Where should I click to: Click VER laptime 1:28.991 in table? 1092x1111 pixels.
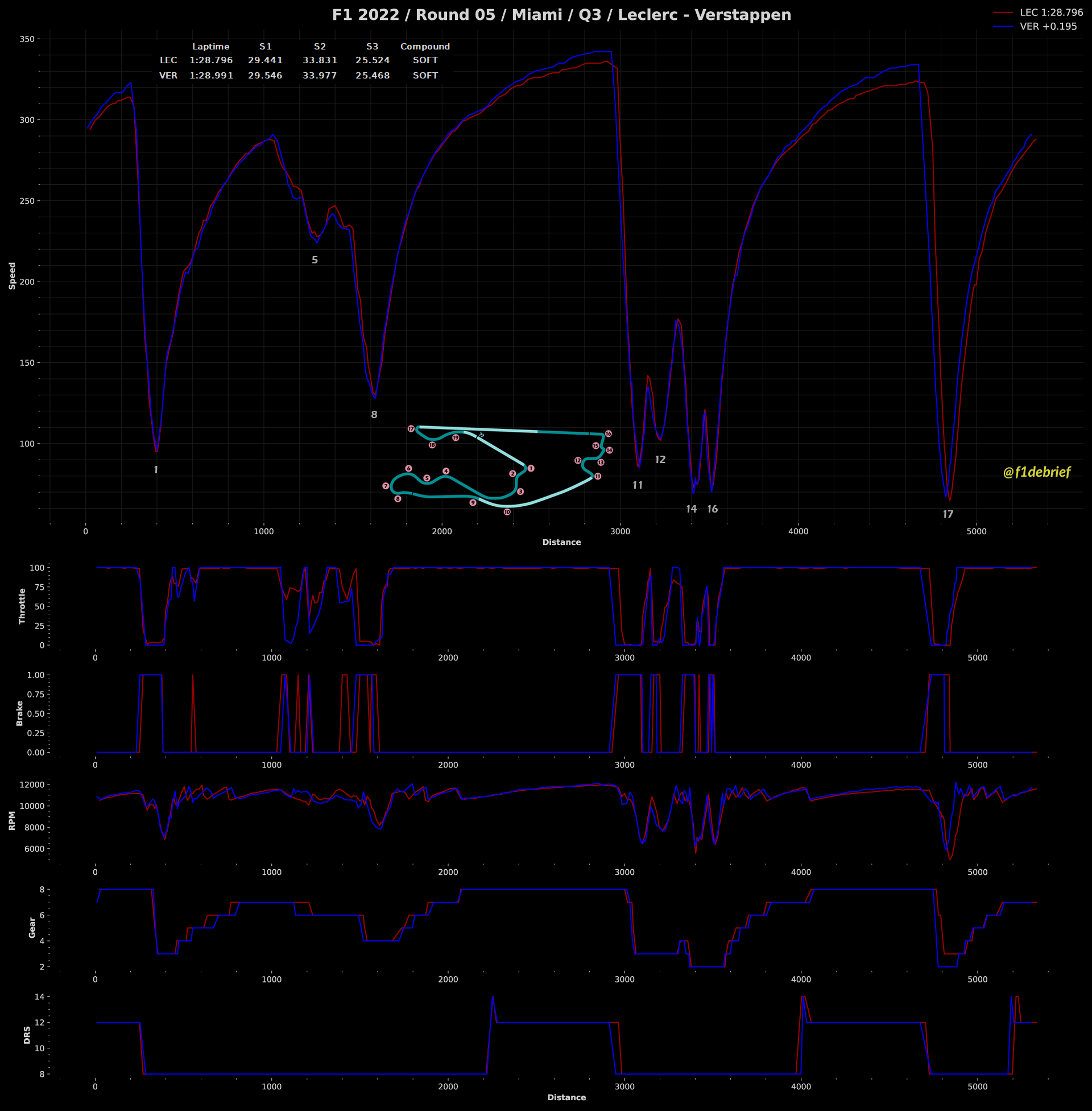[211, 76]
